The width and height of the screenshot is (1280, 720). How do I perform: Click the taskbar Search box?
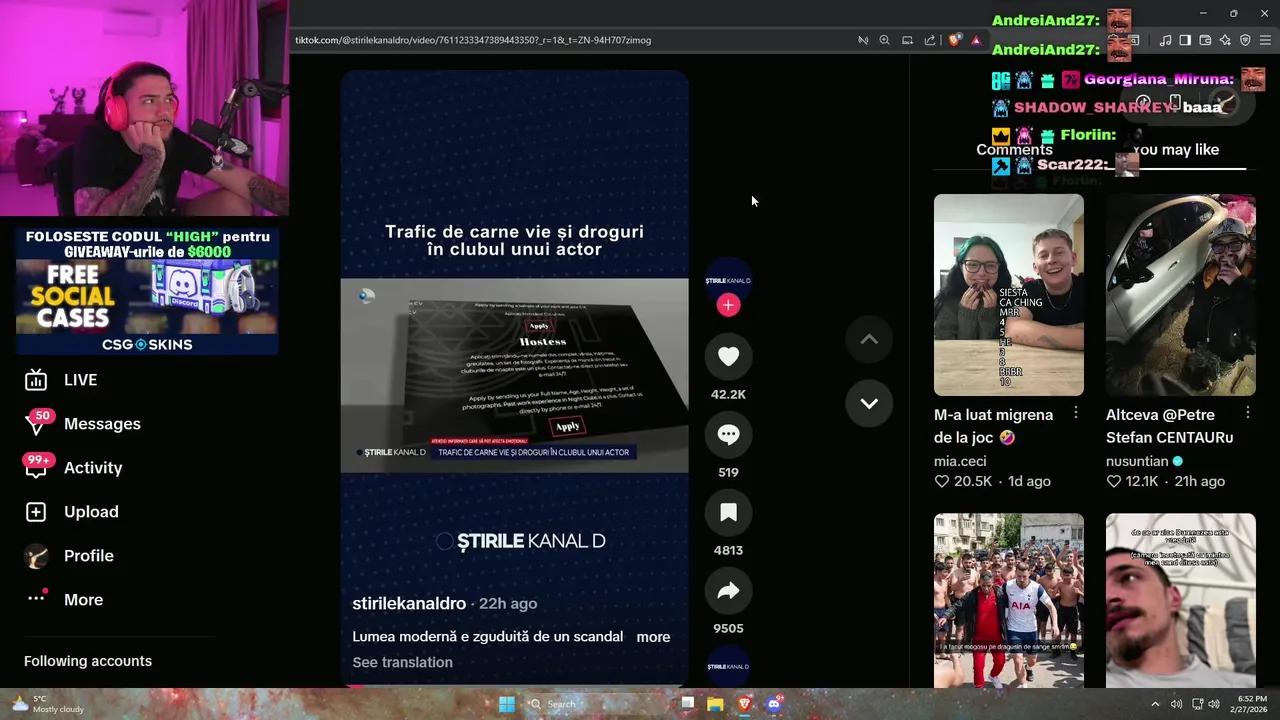tap(598, 704)
